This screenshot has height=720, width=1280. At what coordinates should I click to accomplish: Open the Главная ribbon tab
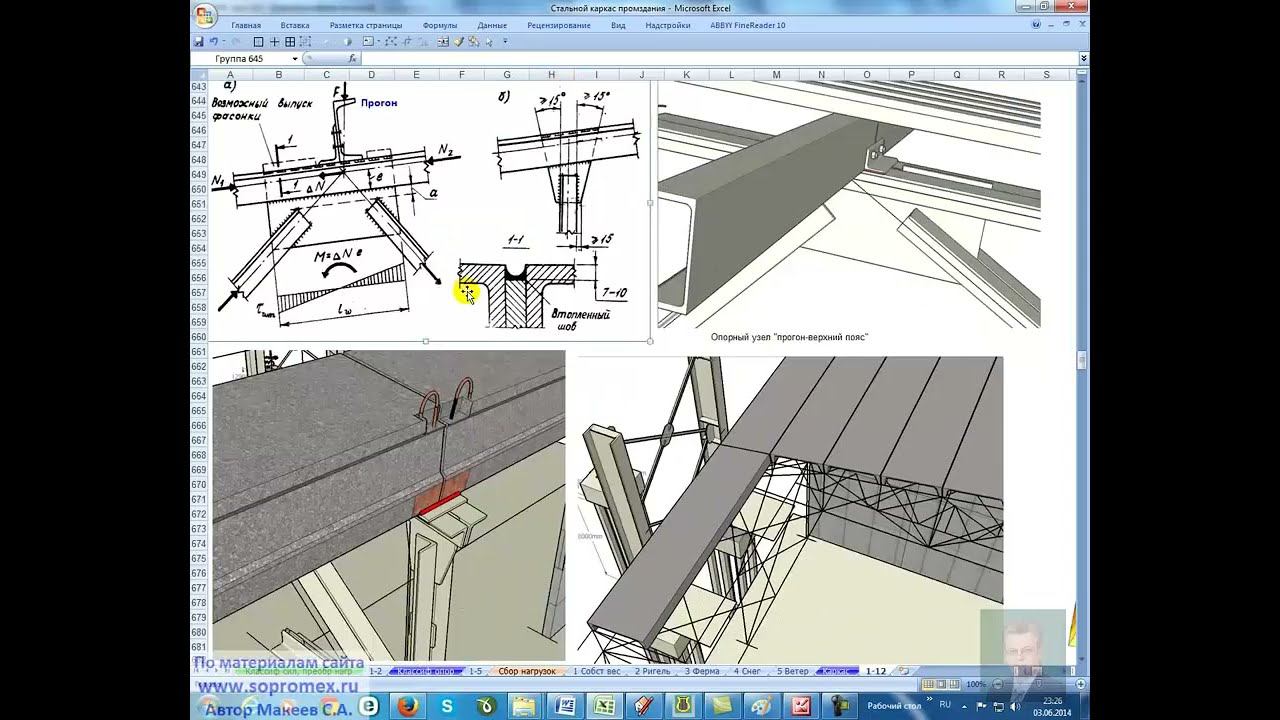click(246, 25)
